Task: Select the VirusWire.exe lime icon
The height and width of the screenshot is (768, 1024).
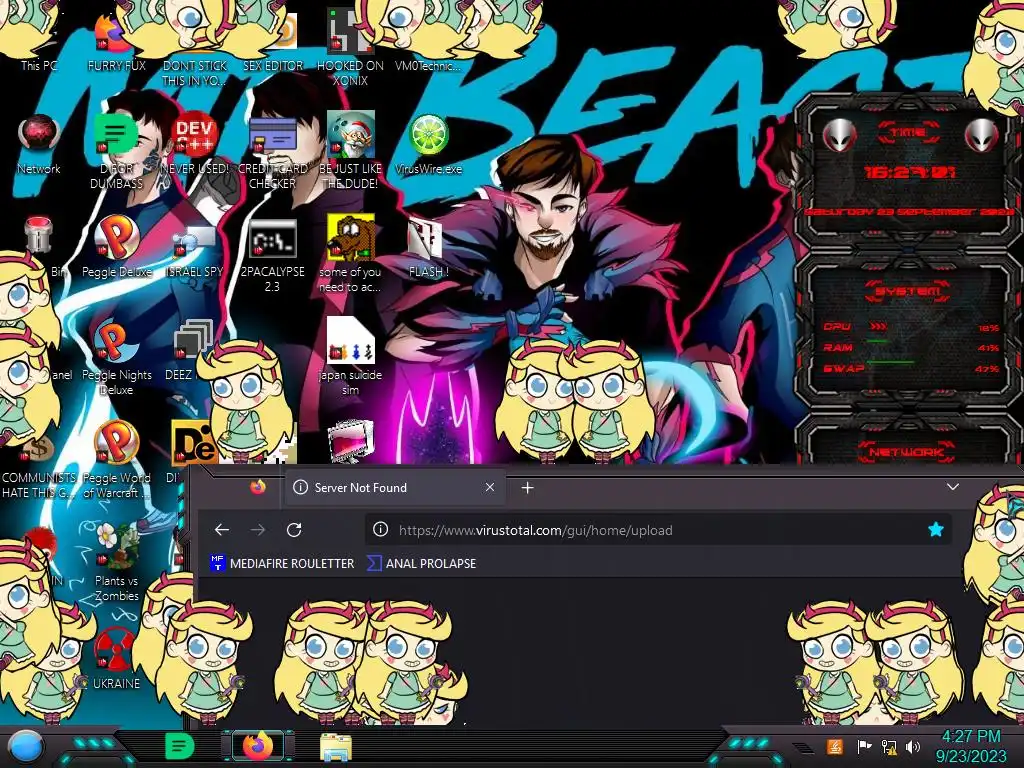Action: 428,145
